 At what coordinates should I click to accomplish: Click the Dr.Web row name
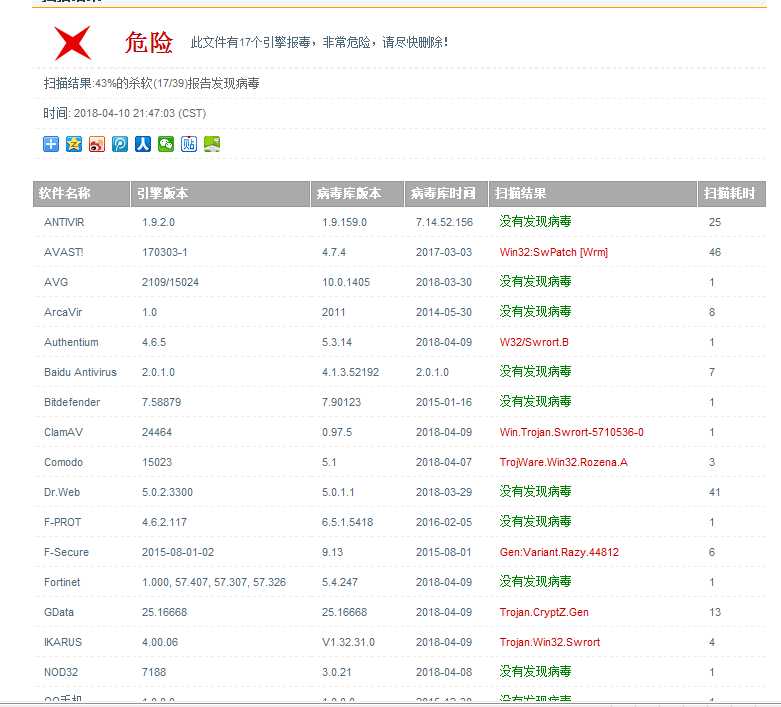[x=62, y=492]
